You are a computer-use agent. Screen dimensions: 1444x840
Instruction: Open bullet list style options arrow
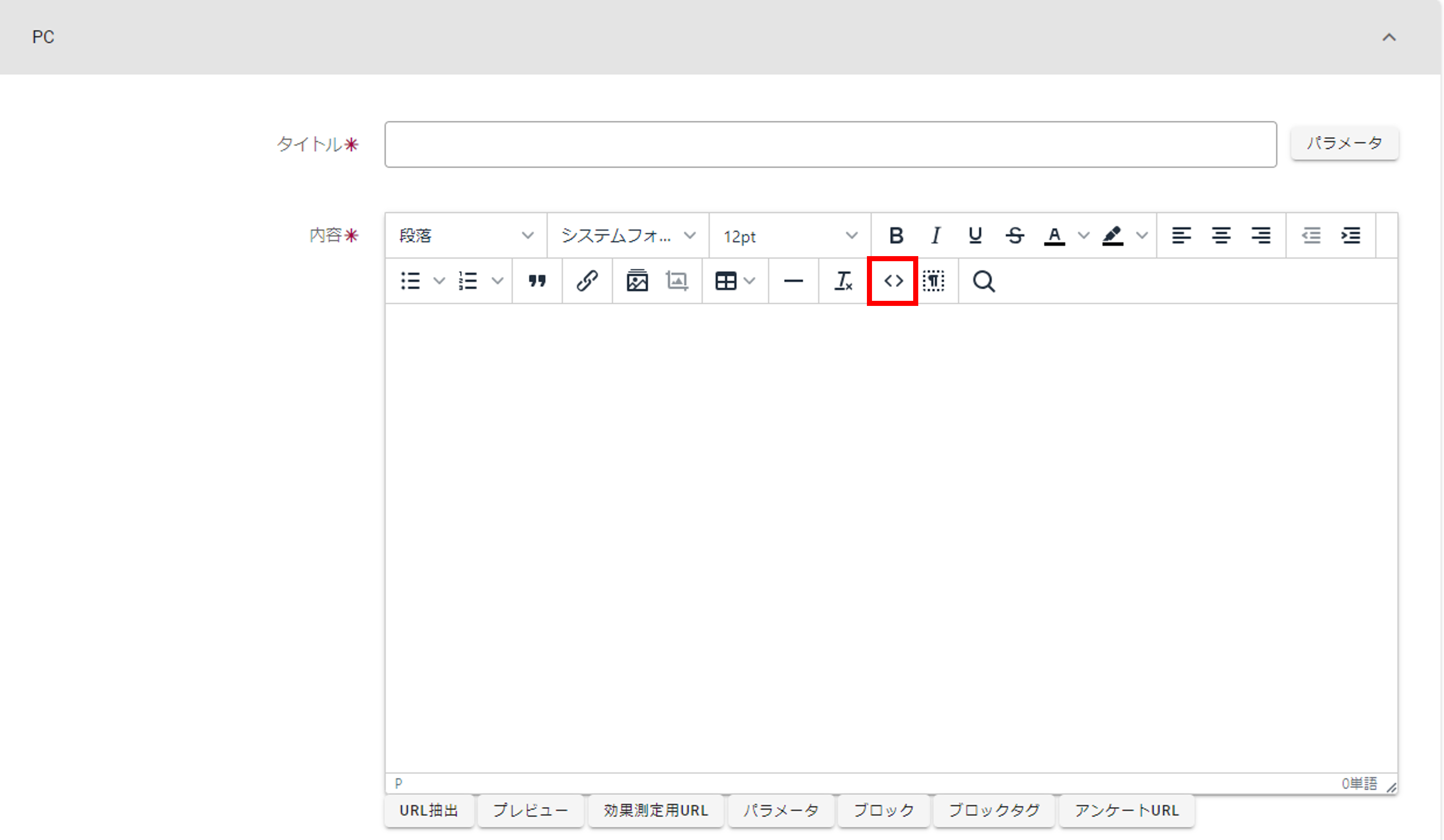(x=439, y=281)
